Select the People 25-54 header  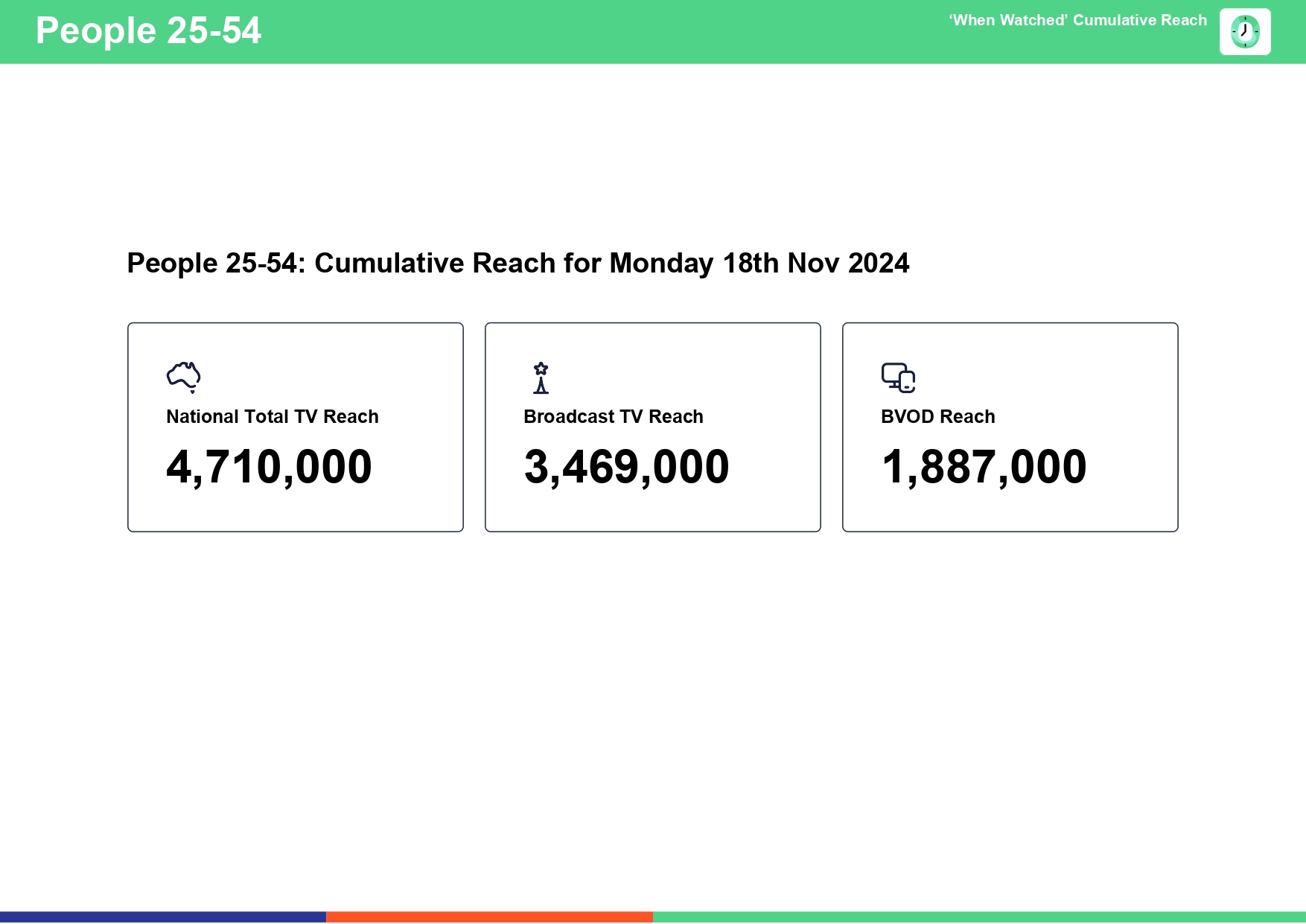[149, 31]
